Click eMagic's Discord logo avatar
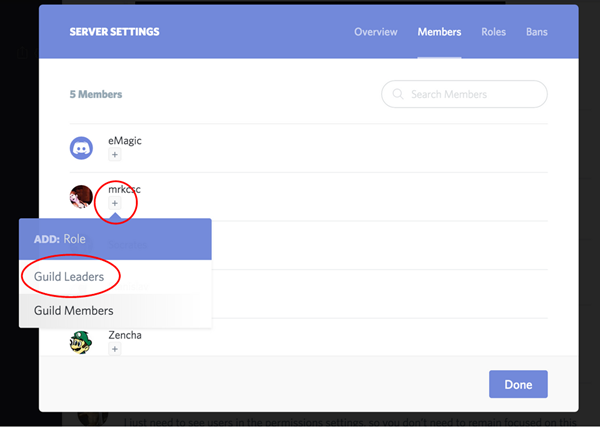Image resolution: width=600 pixels, height=427 pixels. 82,148
